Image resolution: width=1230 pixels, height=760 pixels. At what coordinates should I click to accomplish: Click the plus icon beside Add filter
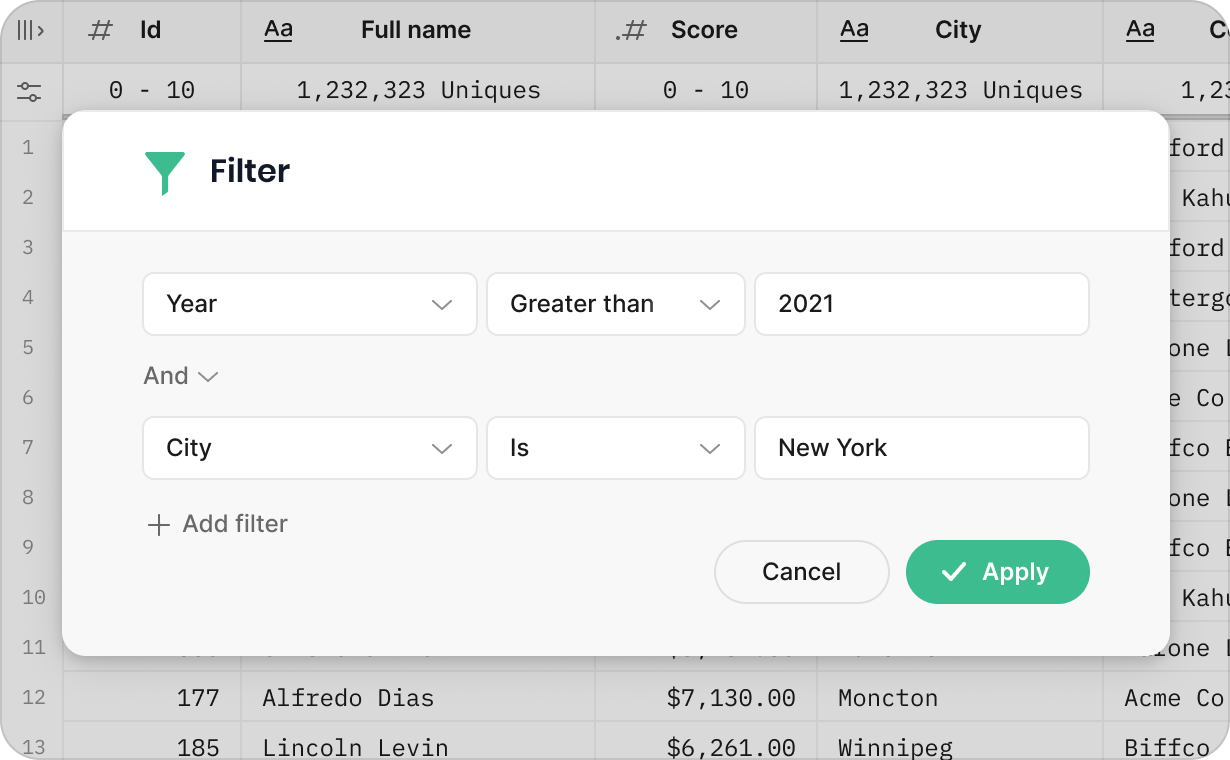point(159,524)
